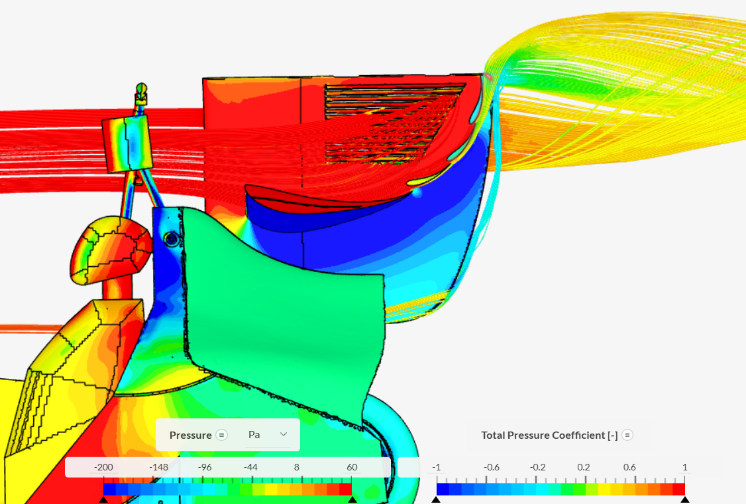This screenshot has width=746, height=504.
Task: Click the coefficient legend minimum marker triangle
Action: 436,499
